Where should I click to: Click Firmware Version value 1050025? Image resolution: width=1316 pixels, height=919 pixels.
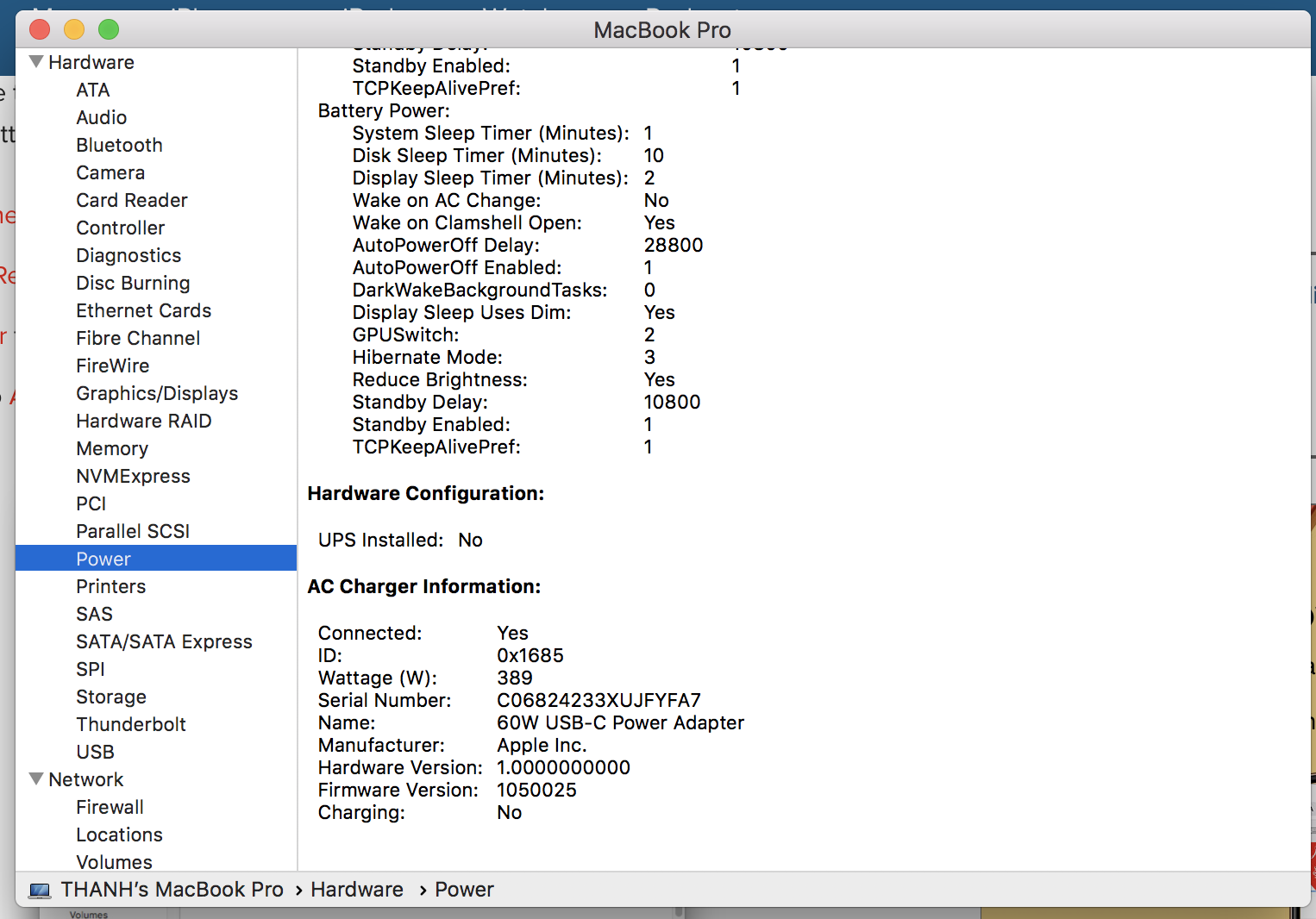point(537,790)
